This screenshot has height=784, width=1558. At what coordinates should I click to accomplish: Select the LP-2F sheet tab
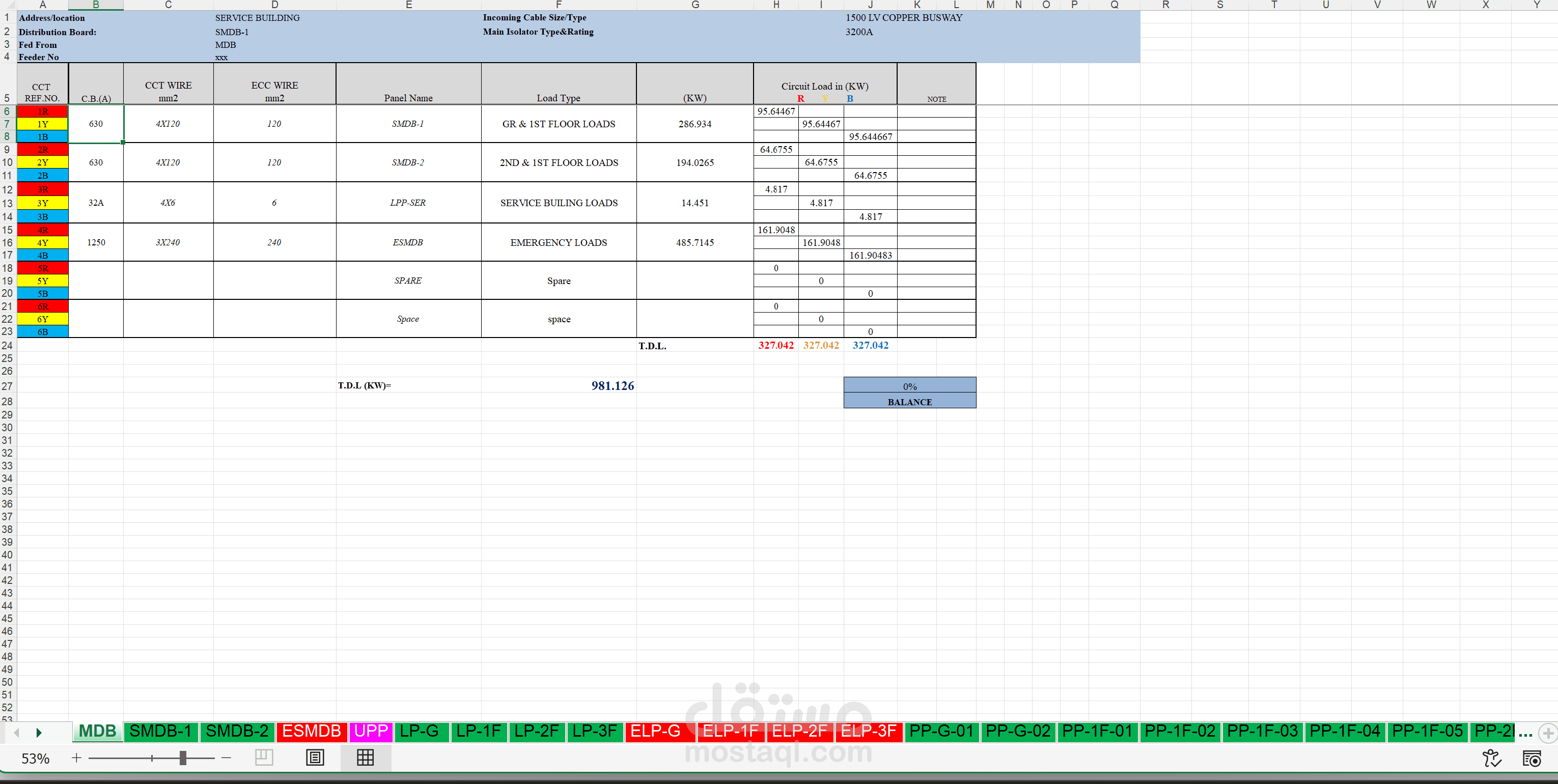[x=537, y=732]
